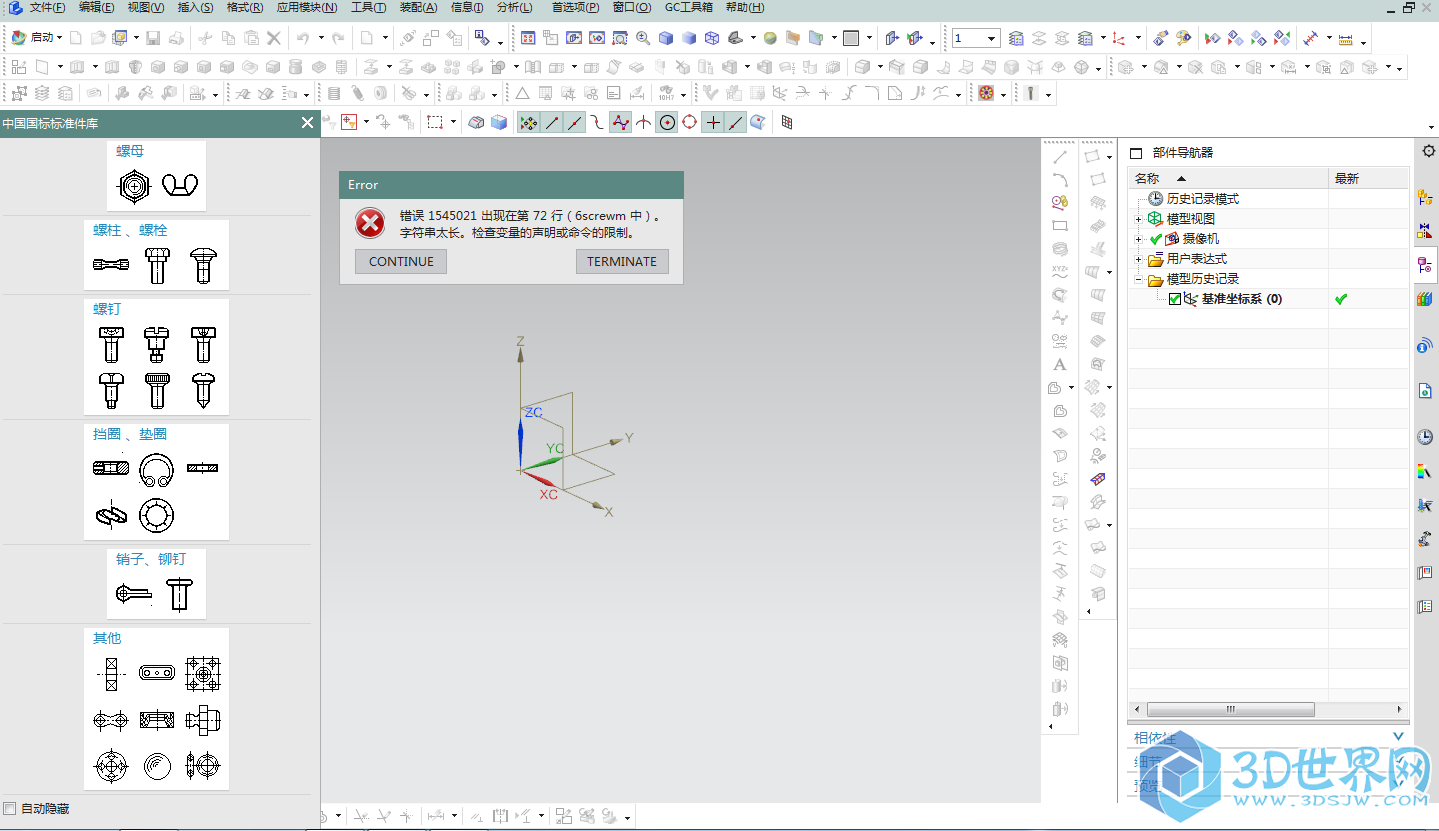The width and height of the screenshot is (1439, 831).
Task: Close the 中国国标标准件库 panel
Action: click(x=307, y=123)
